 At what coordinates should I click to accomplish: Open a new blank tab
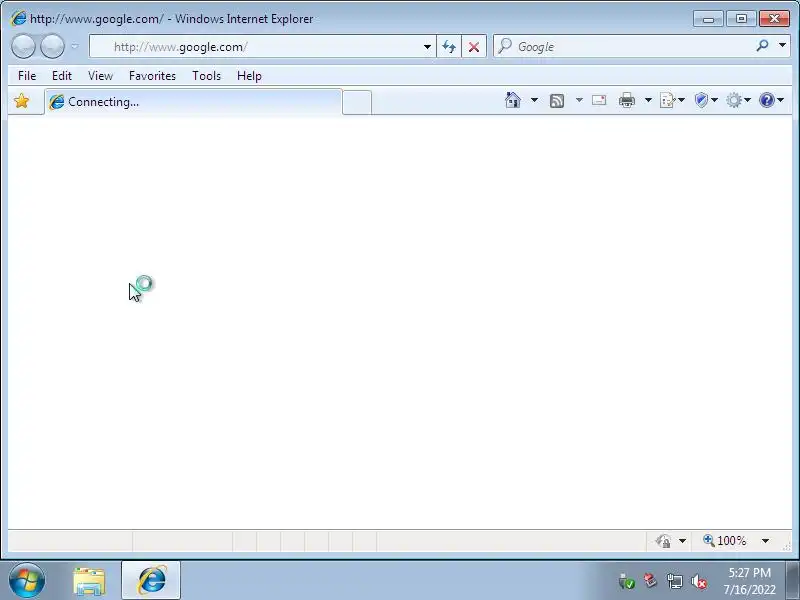click(357, 102)
